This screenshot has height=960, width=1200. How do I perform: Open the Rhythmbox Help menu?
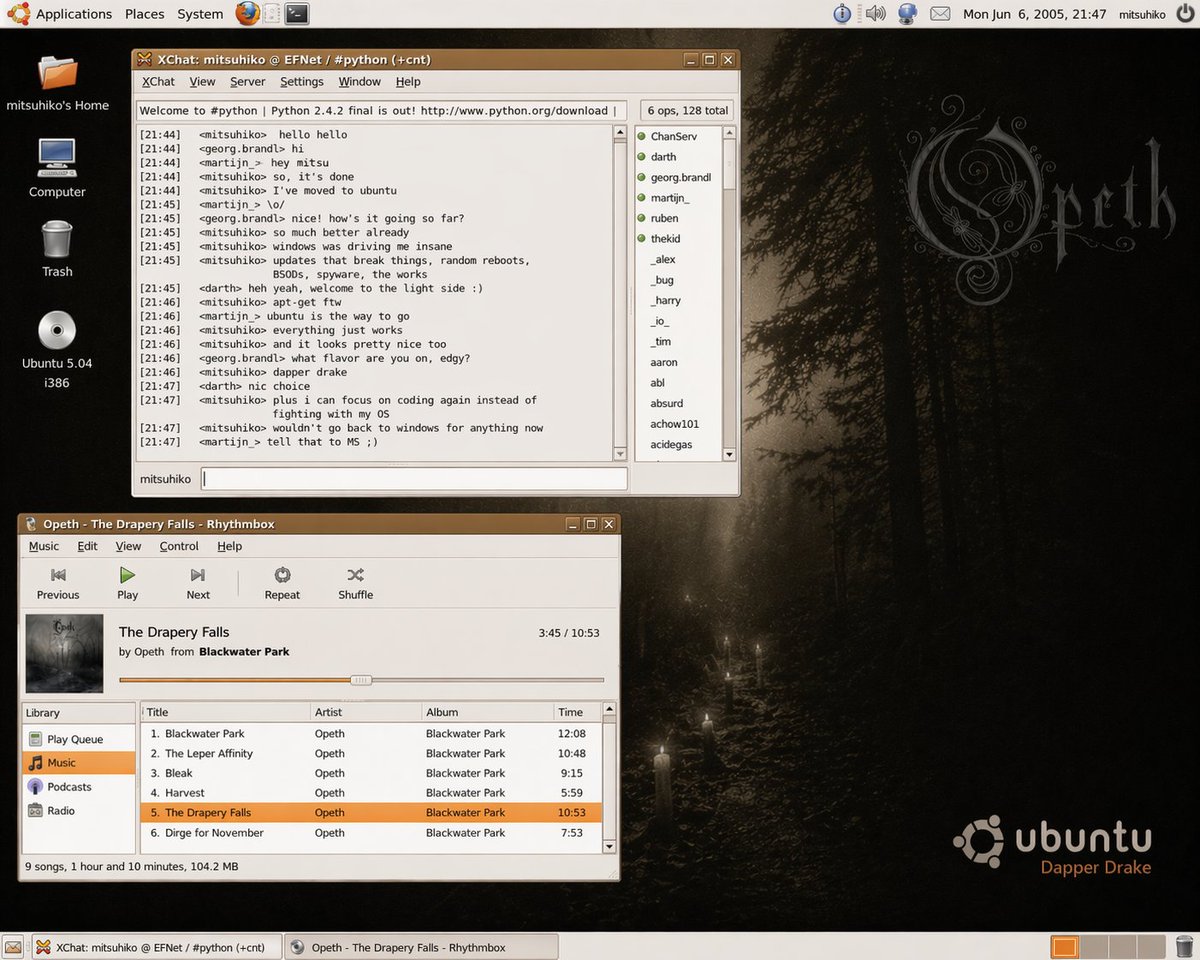tap(230, 546)
